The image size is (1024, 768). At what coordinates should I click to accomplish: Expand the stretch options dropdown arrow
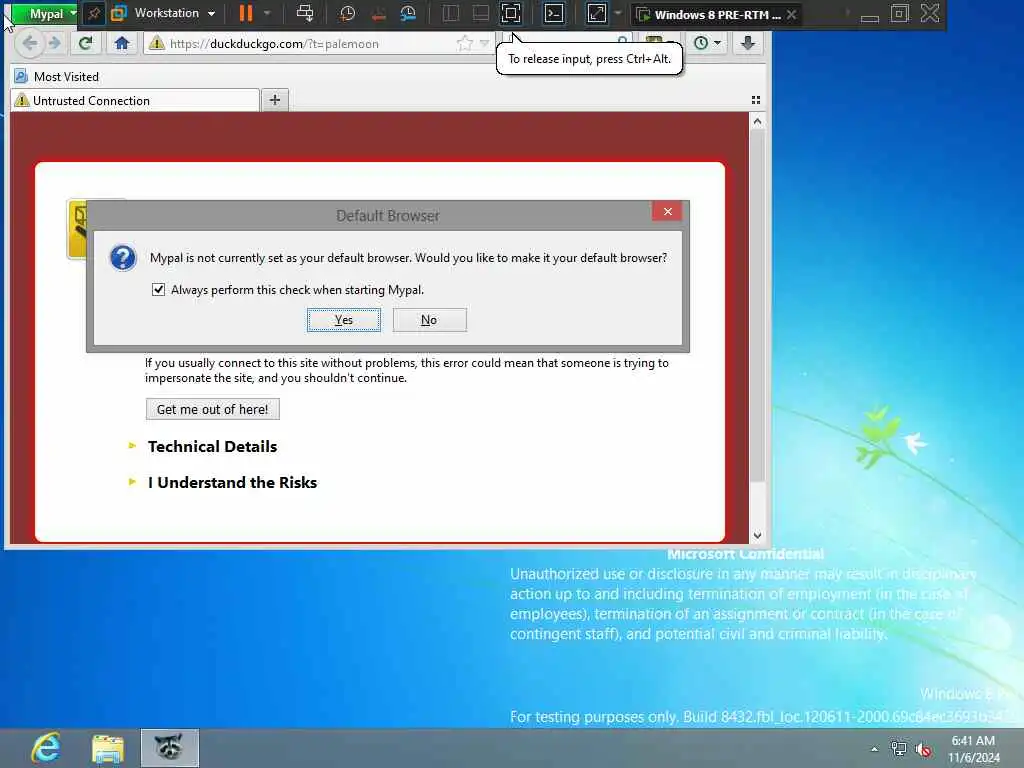(x=618, y=13)
